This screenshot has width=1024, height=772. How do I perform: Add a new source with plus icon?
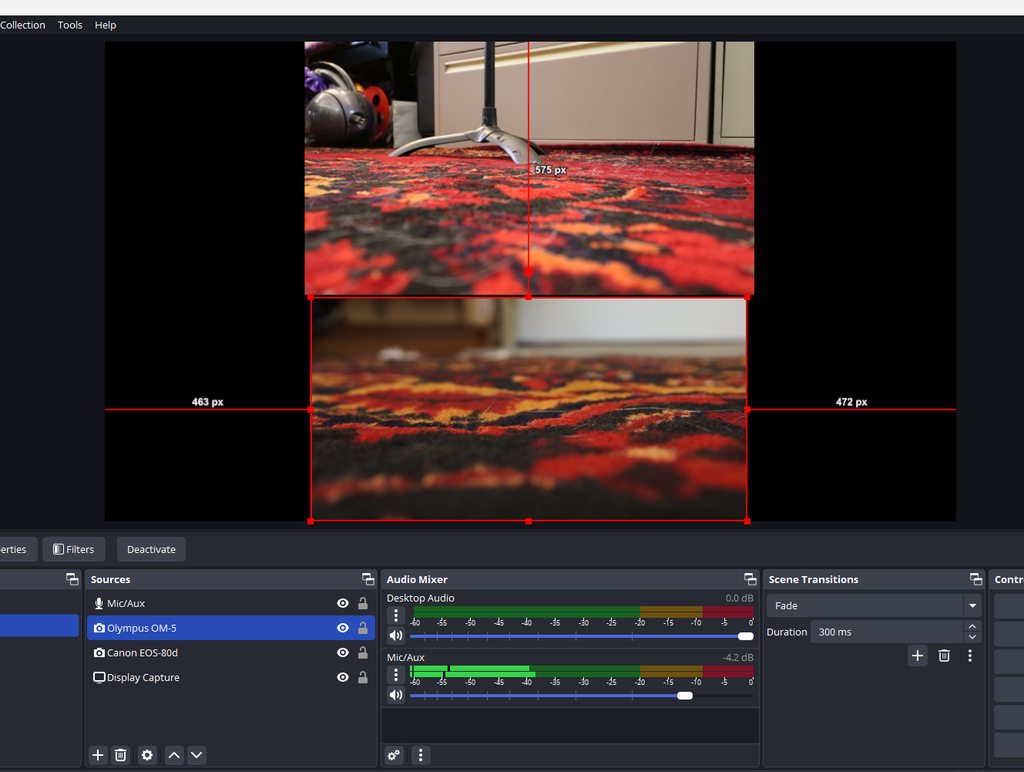98,755
